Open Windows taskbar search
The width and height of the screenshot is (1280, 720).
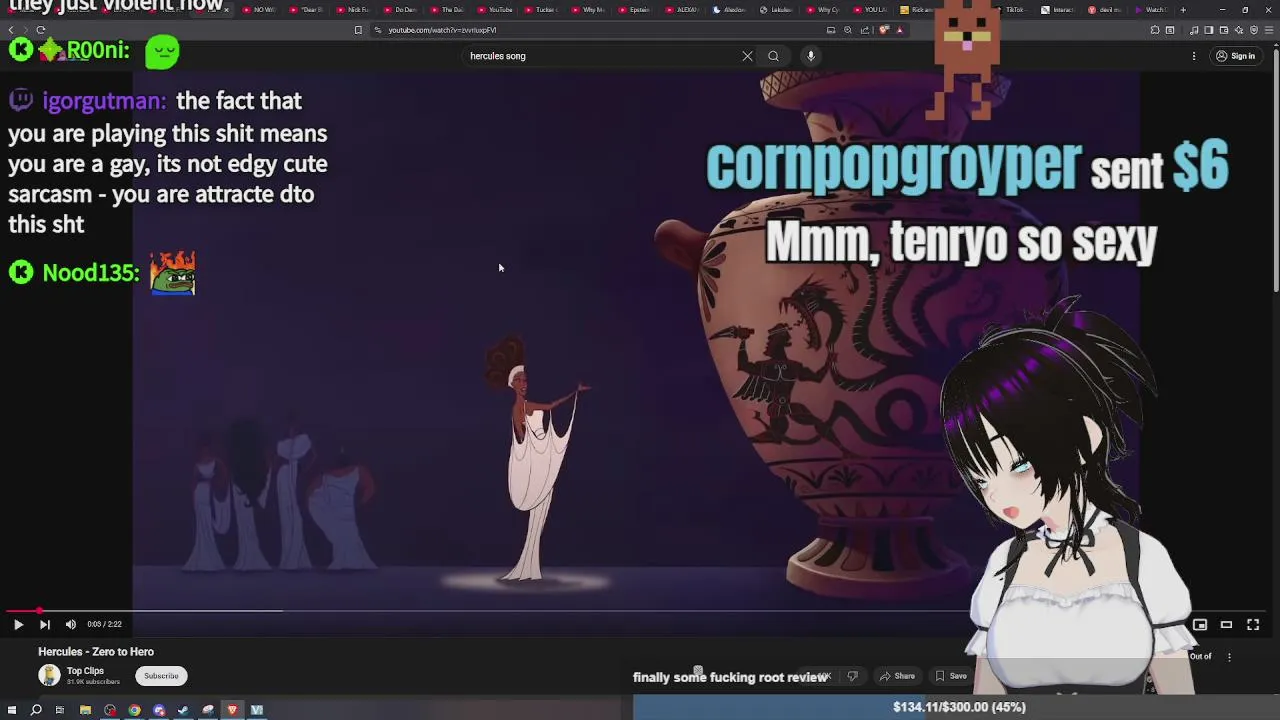click(x=36, y=710)
